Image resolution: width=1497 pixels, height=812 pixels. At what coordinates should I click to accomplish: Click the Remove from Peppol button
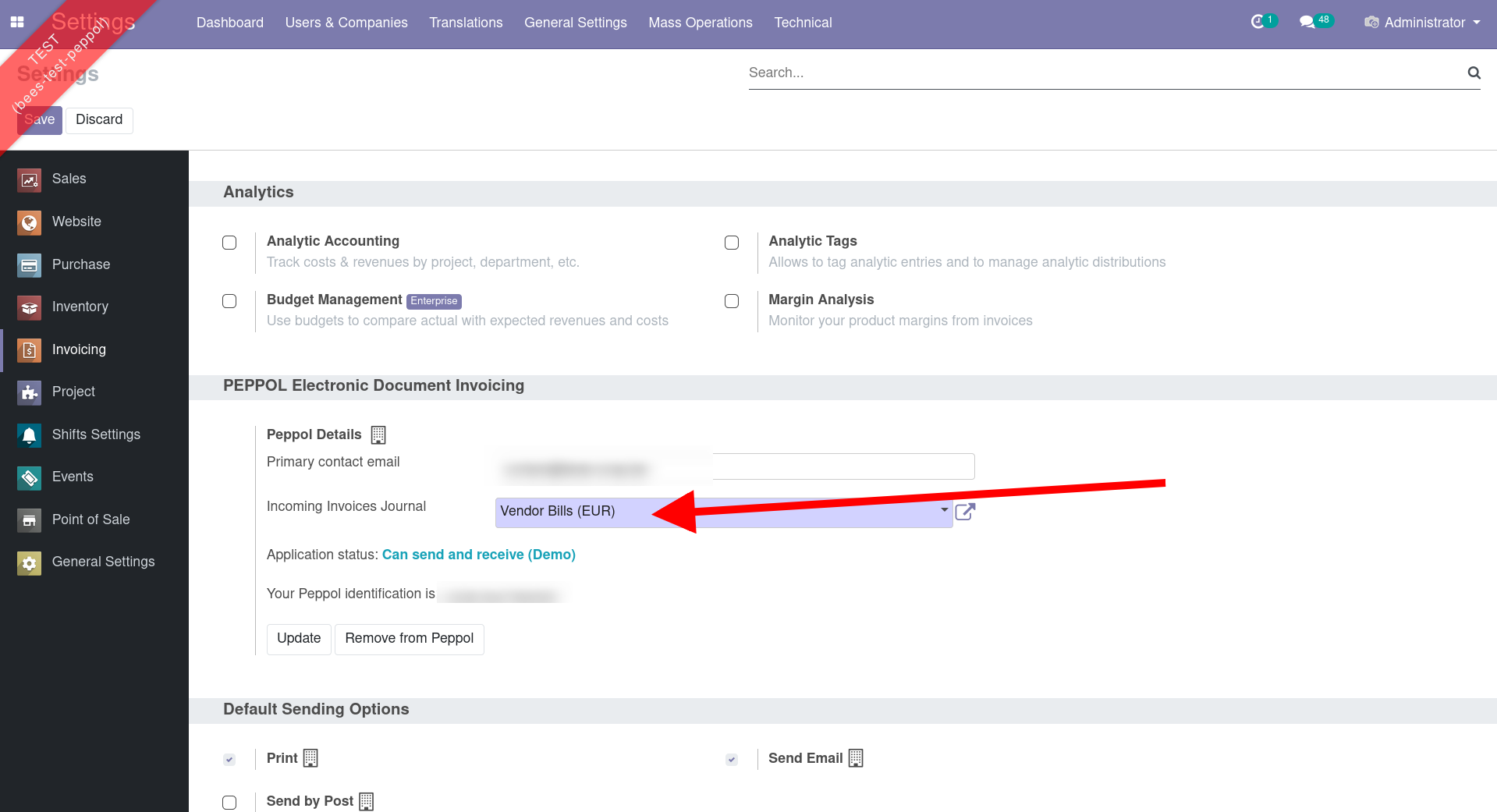coord(409,639)
